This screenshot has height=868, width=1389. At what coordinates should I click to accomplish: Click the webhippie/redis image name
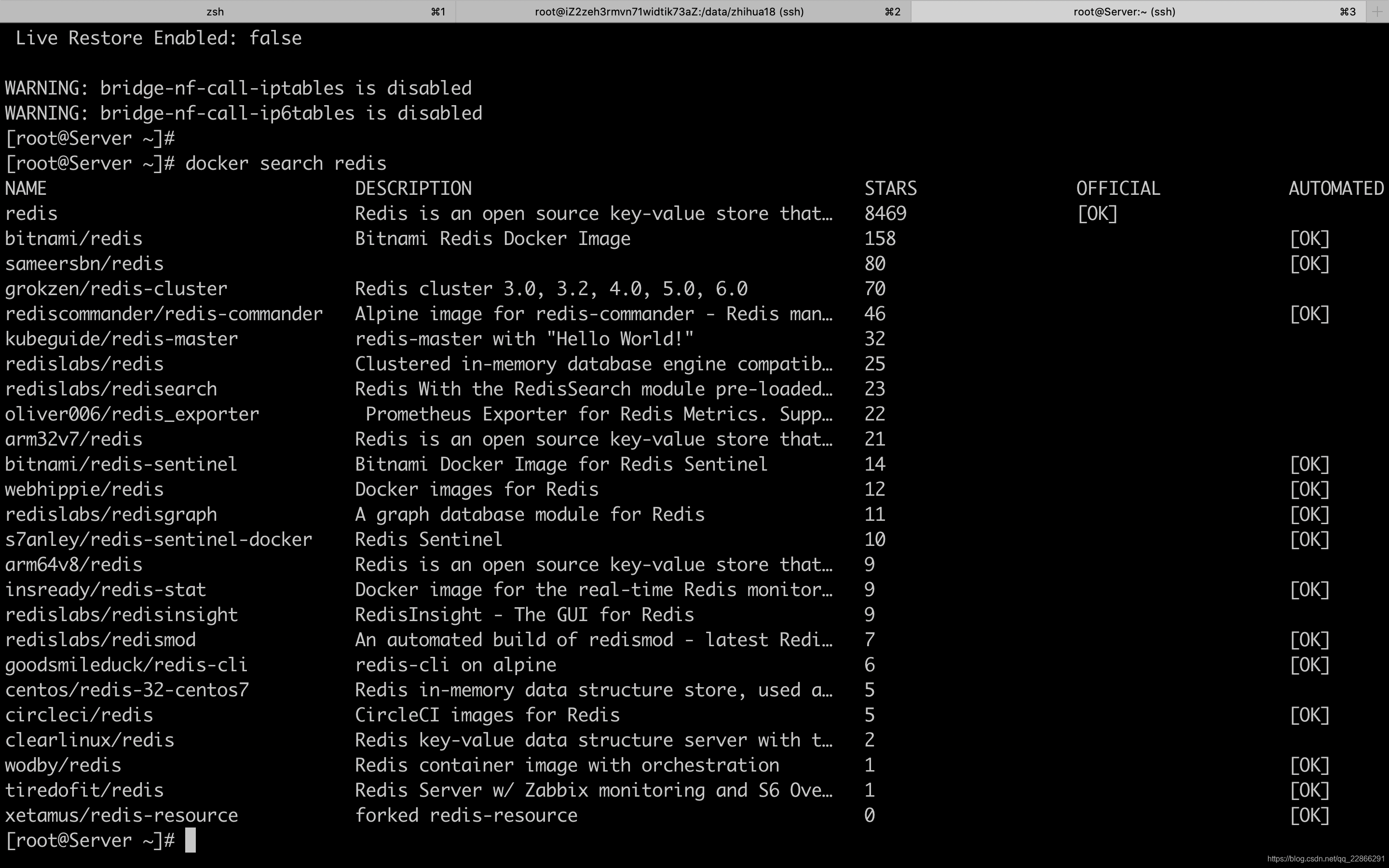point(84,489)
